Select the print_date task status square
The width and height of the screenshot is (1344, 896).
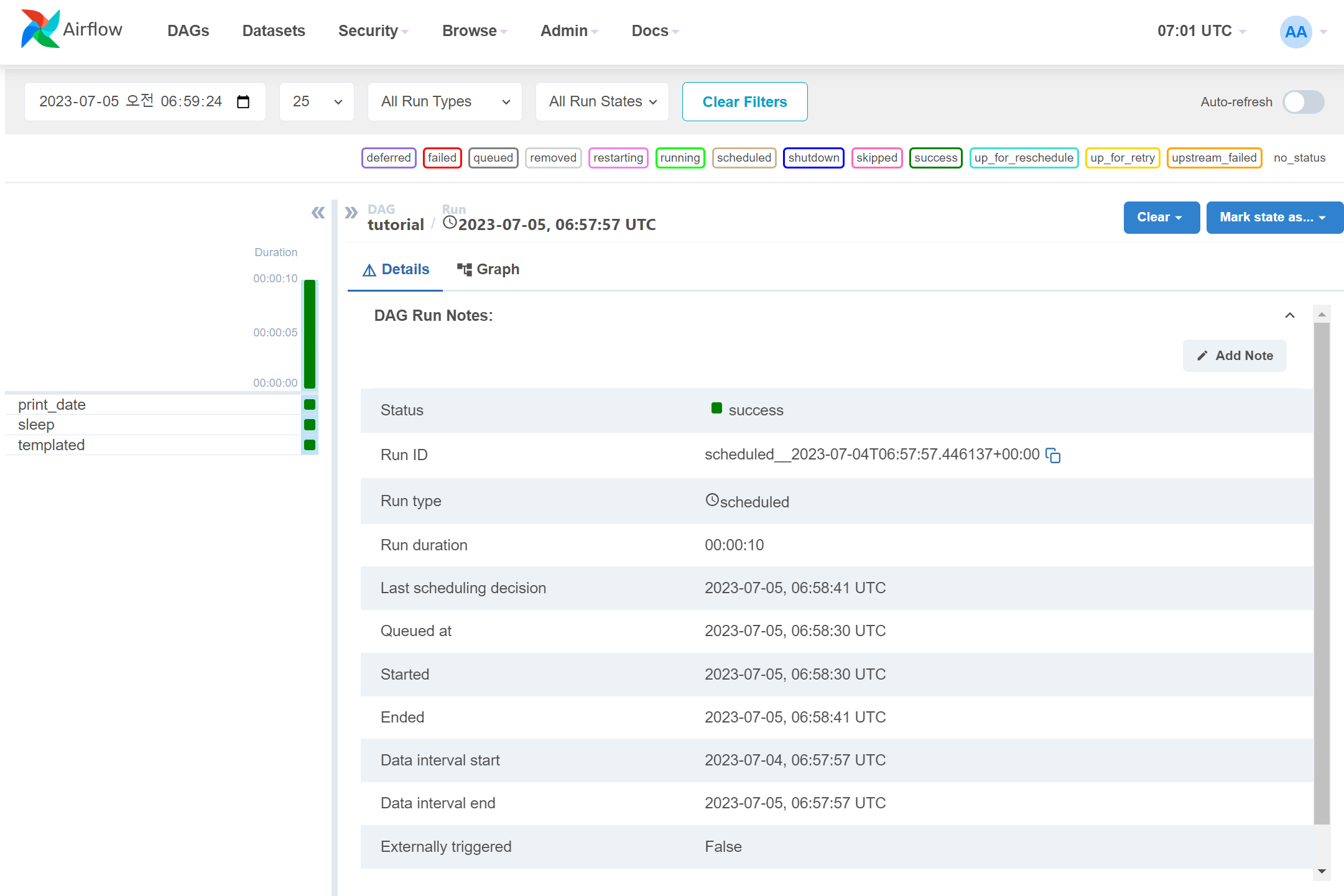[310, 405]
